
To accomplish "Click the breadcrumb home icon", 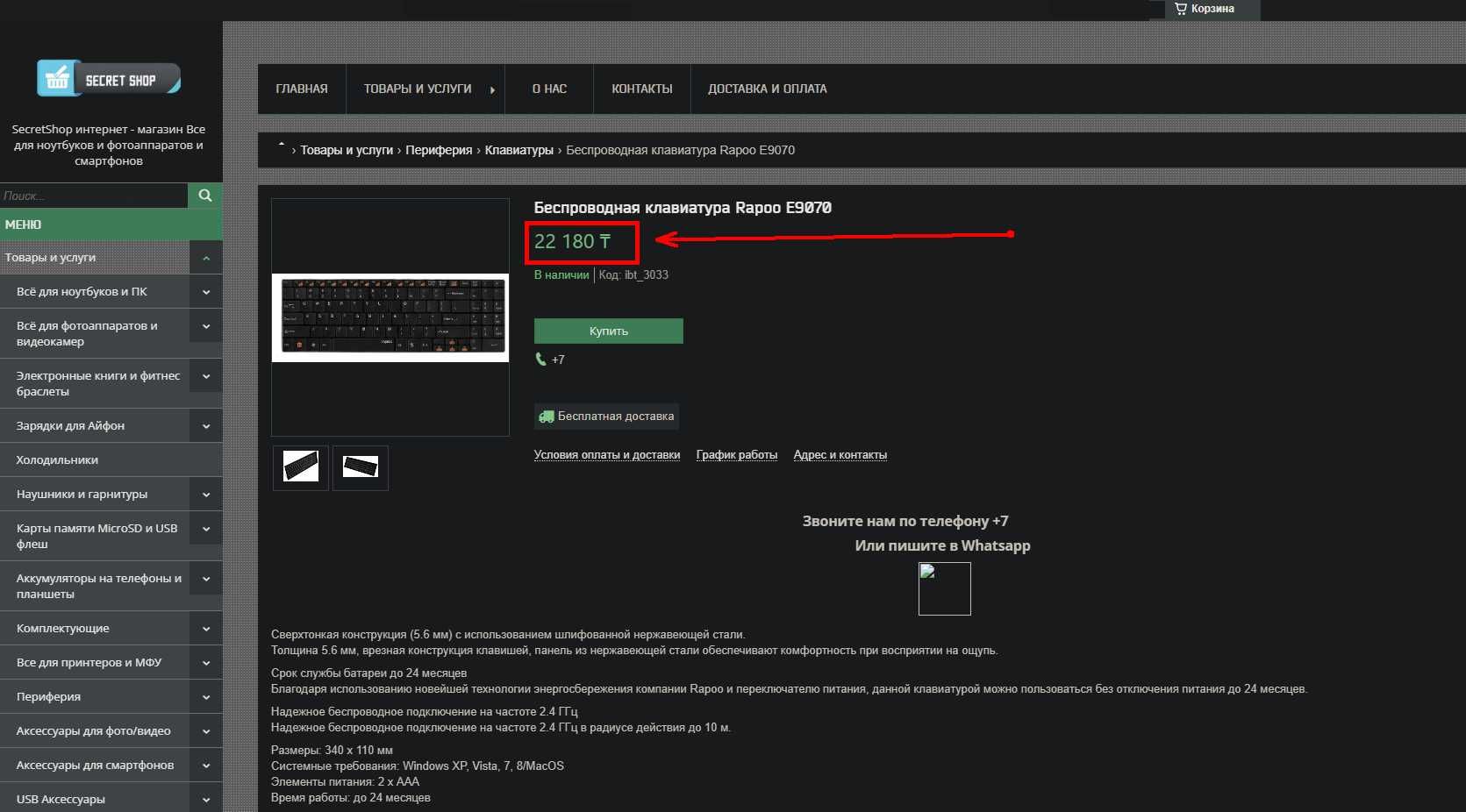I will pos(282,146).
